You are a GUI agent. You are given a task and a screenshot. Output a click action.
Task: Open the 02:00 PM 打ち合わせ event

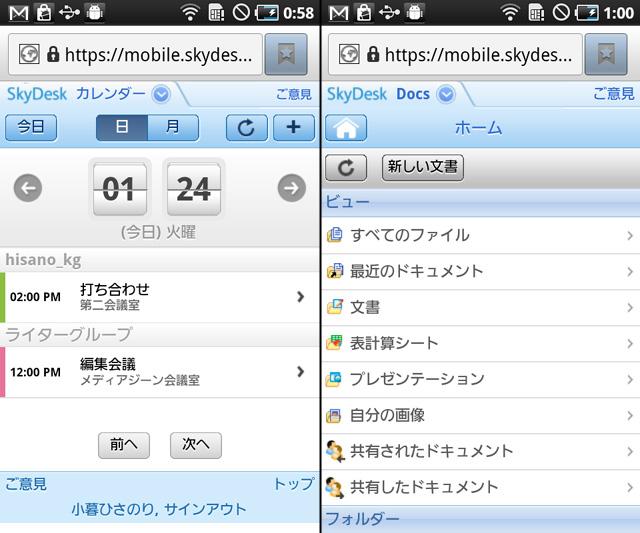(x=160, y=297)
